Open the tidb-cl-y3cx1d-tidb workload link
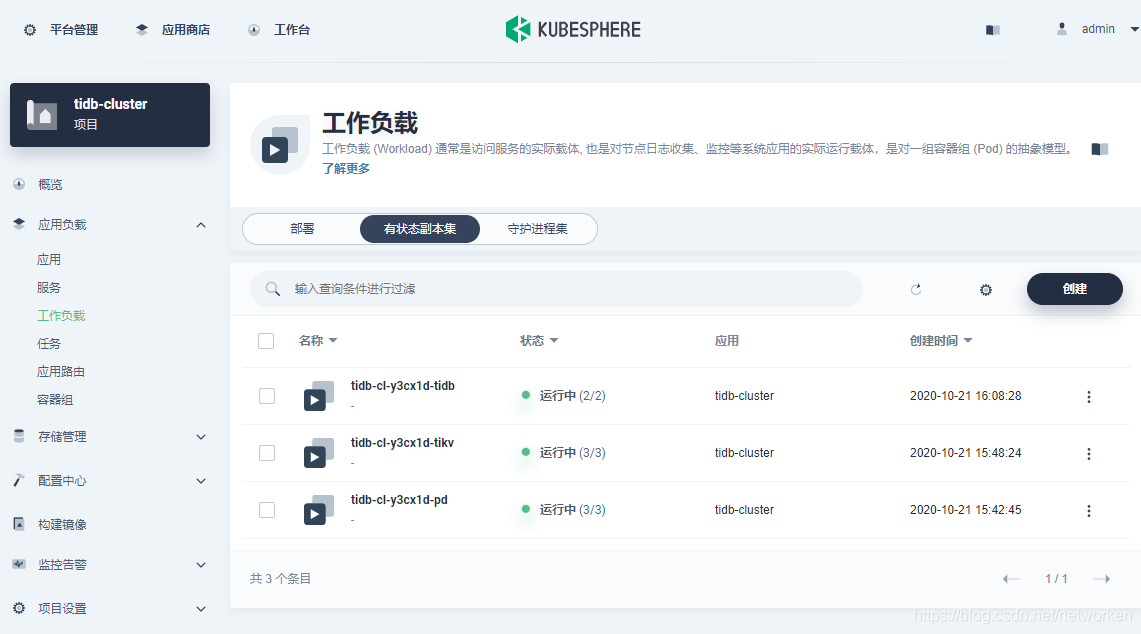The image size is (1141, 634). pos(404,388)
